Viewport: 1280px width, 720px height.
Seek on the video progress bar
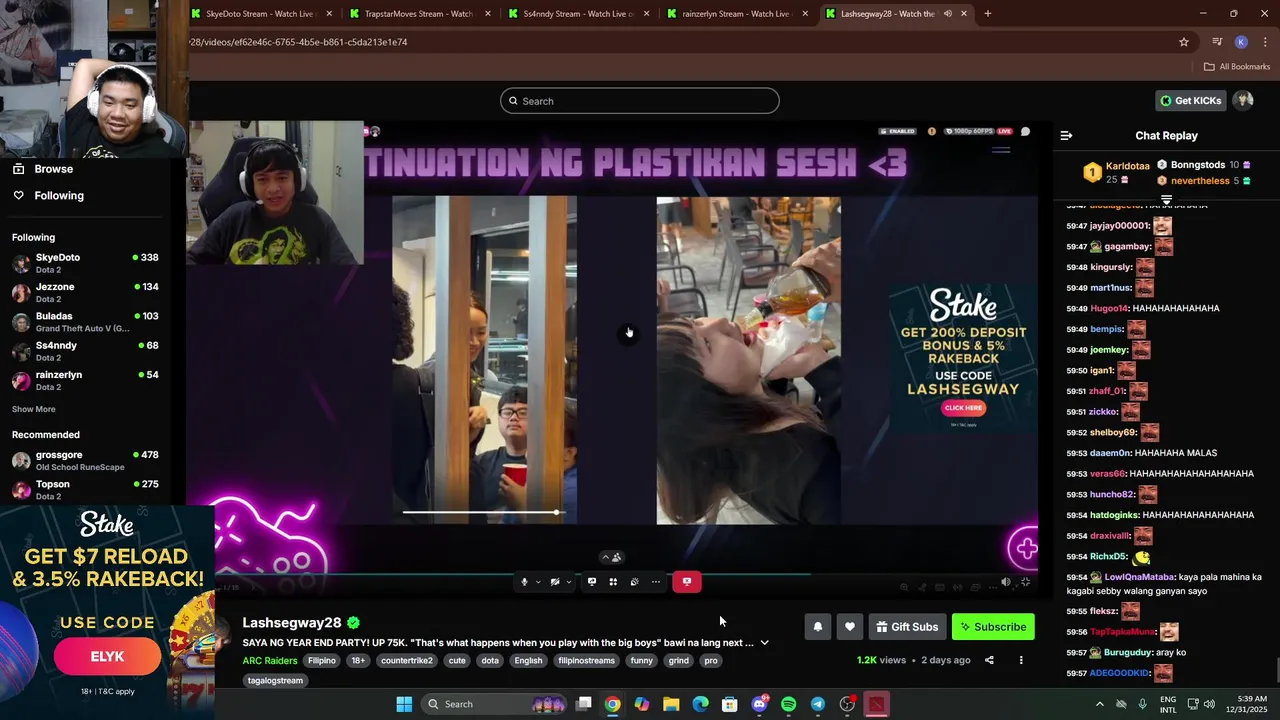626,574
